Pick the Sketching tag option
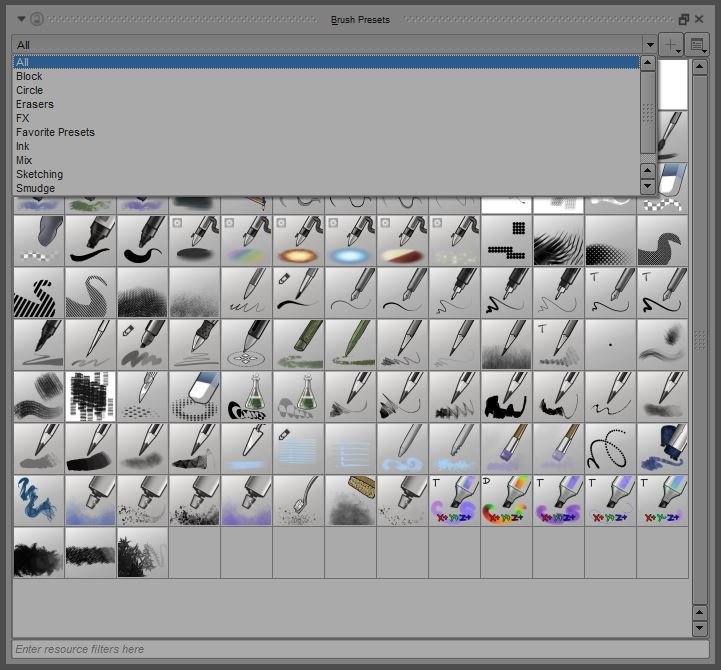The width and height of the screenshot is (721, 670). 39,174
